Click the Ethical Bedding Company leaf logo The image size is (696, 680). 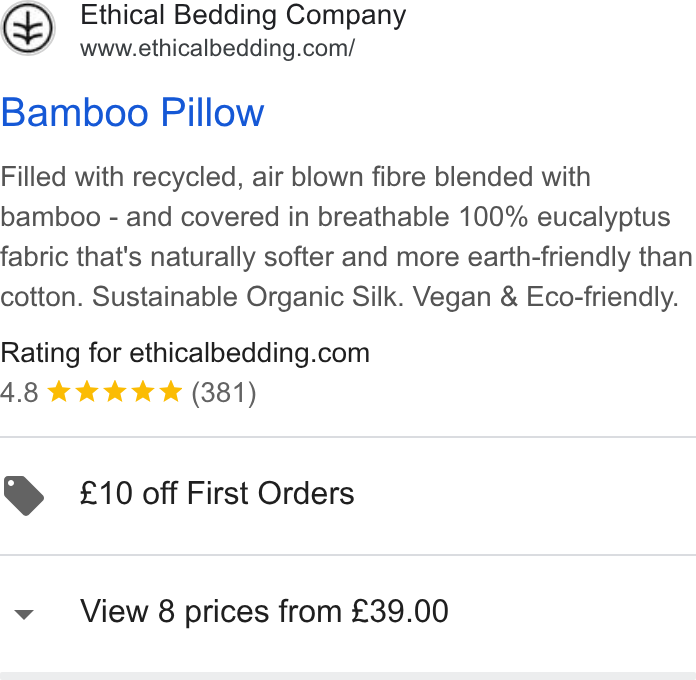28,28
